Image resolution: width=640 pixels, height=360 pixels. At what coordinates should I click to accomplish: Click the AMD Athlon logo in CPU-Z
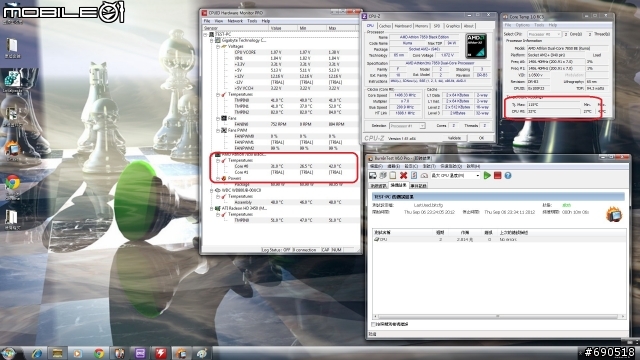point(476,46)
